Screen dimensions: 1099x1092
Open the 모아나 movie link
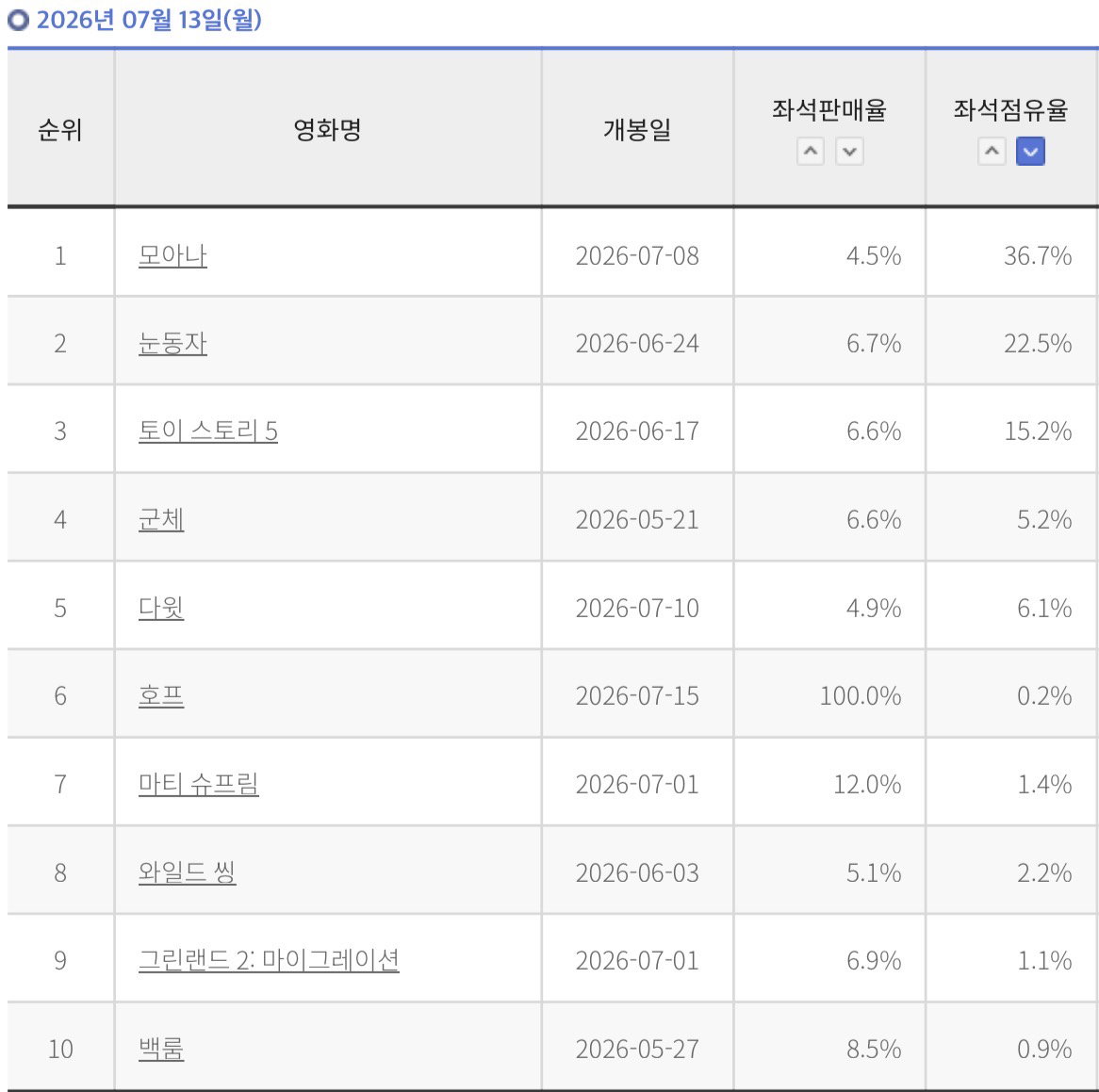coord(172,255)
